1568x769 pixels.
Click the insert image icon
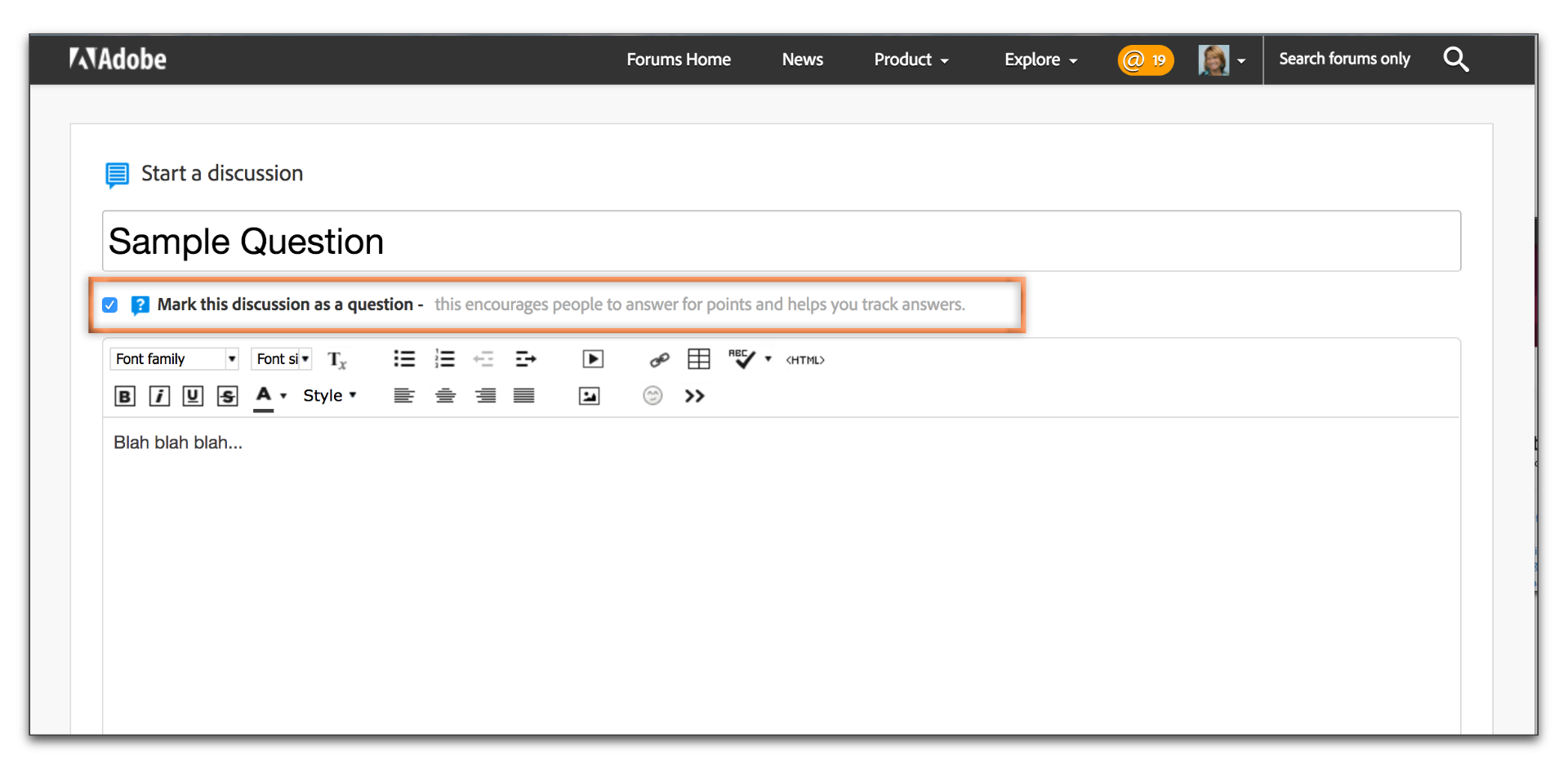click(x=589, y=396)
